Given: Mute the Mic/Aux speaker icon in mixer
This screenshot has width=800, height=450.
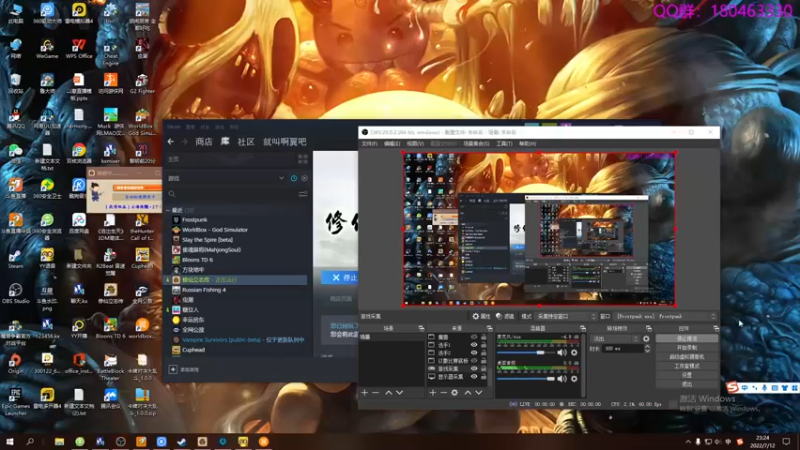Looking at the screenshot, I should (562, 353).
